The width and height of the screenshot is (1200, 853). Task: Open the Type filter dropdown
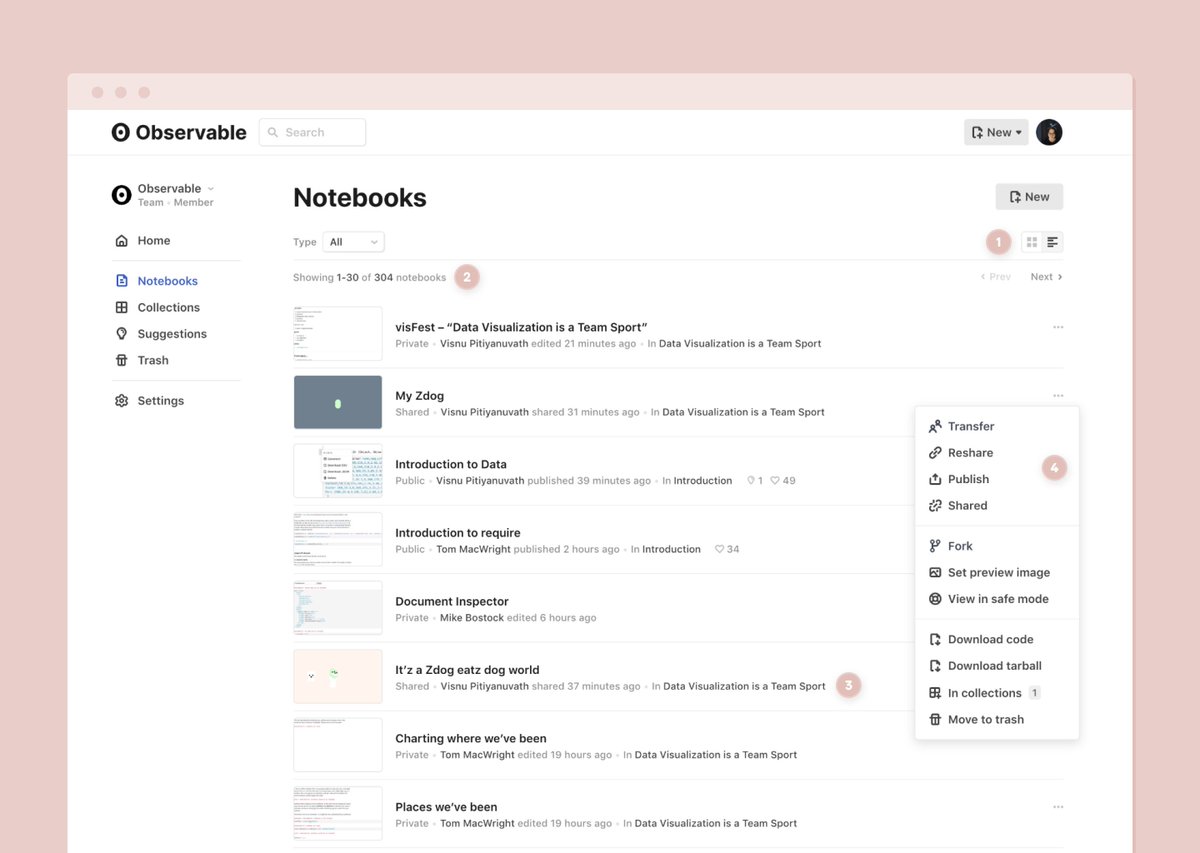pos(354,242)
